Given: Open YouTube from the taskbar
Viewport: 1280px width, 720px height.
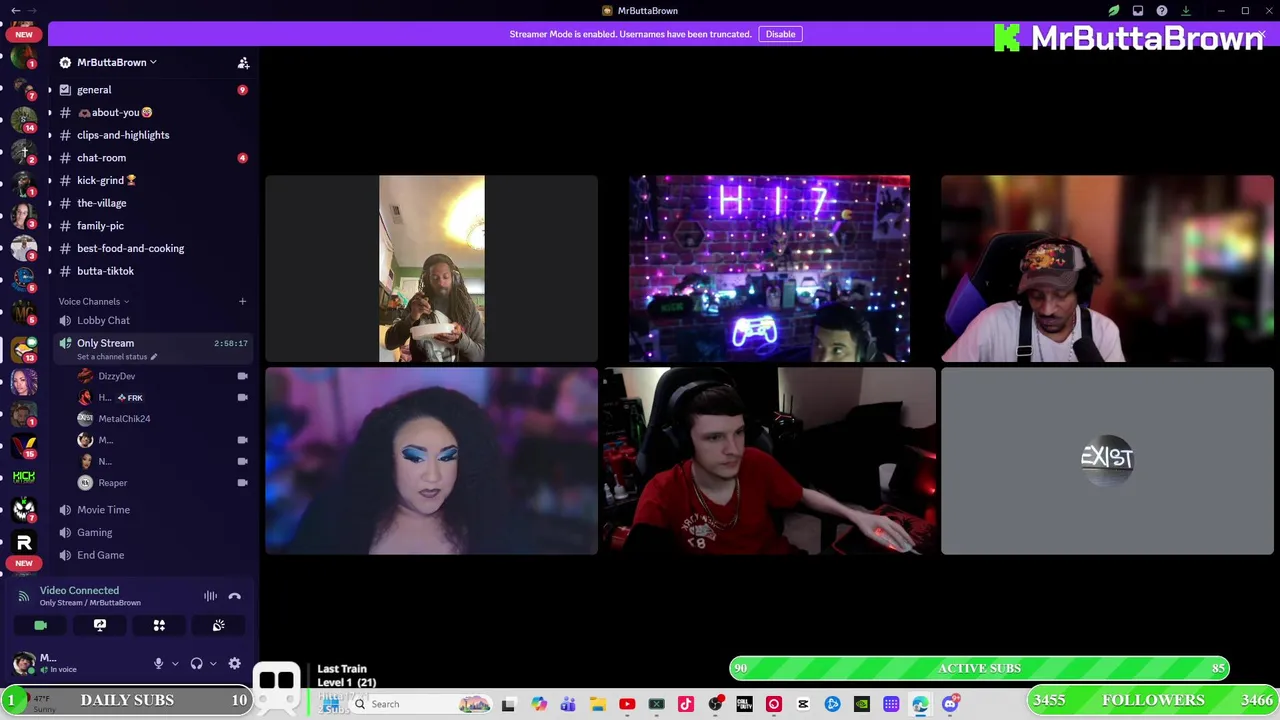Looking at the screenshot, I should pos(627,704).
